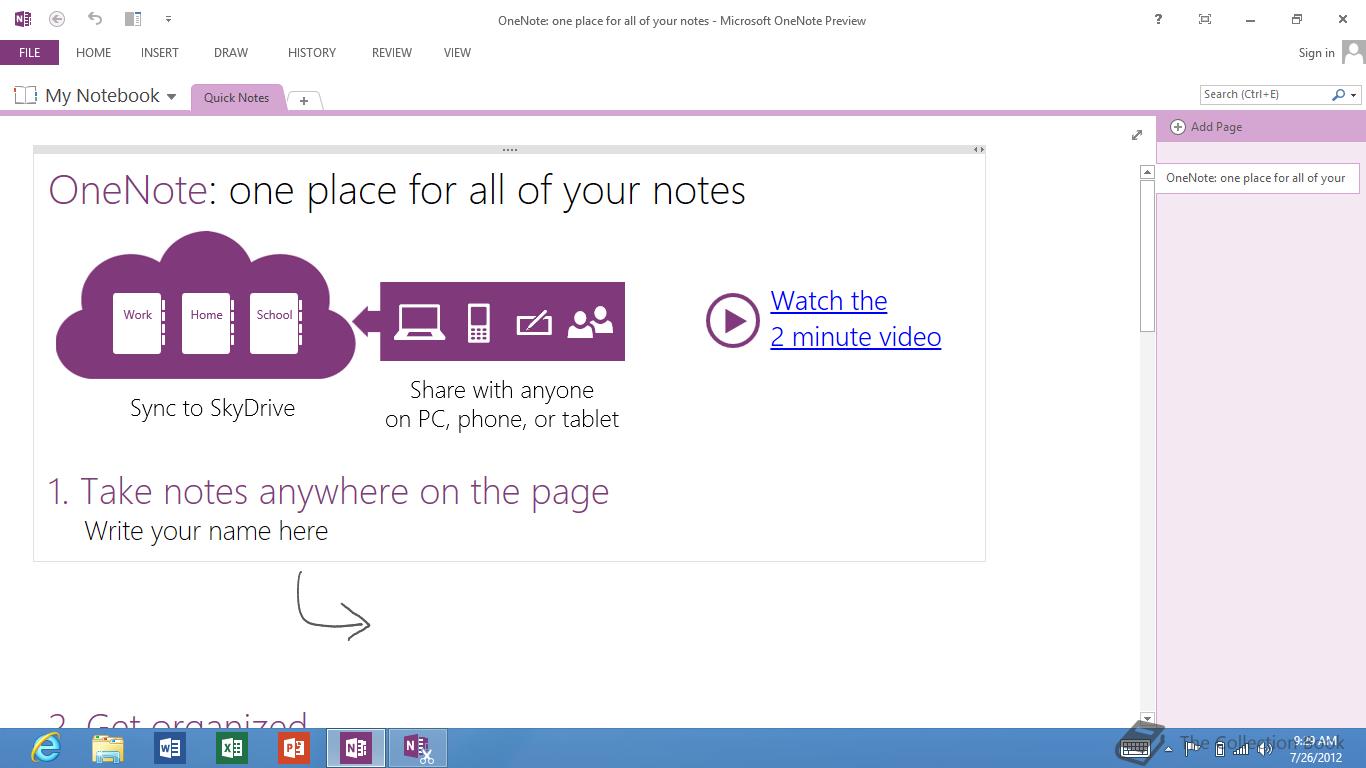This screenshot has height=768, width=1366.
Task: Open 'Watch the 2 minute video' link
Action: click(856, 319)
